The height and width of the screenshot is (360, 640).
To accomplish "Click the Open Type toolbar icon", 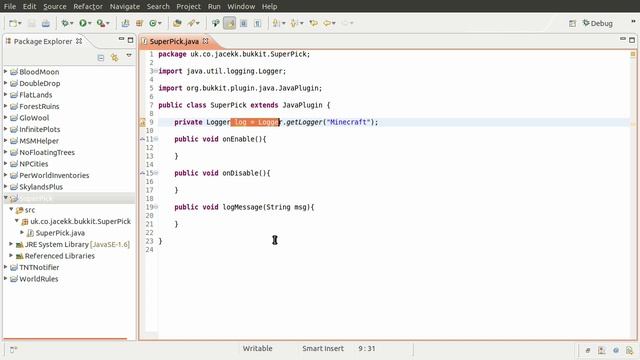I will coord(177,23).
